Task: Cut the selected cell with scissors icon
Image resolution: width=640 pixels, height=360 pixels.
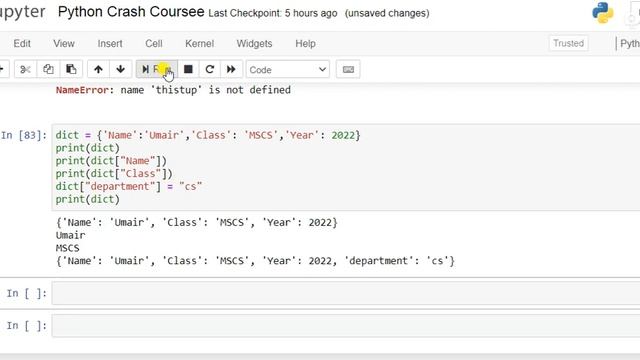Action: (25, 69)
